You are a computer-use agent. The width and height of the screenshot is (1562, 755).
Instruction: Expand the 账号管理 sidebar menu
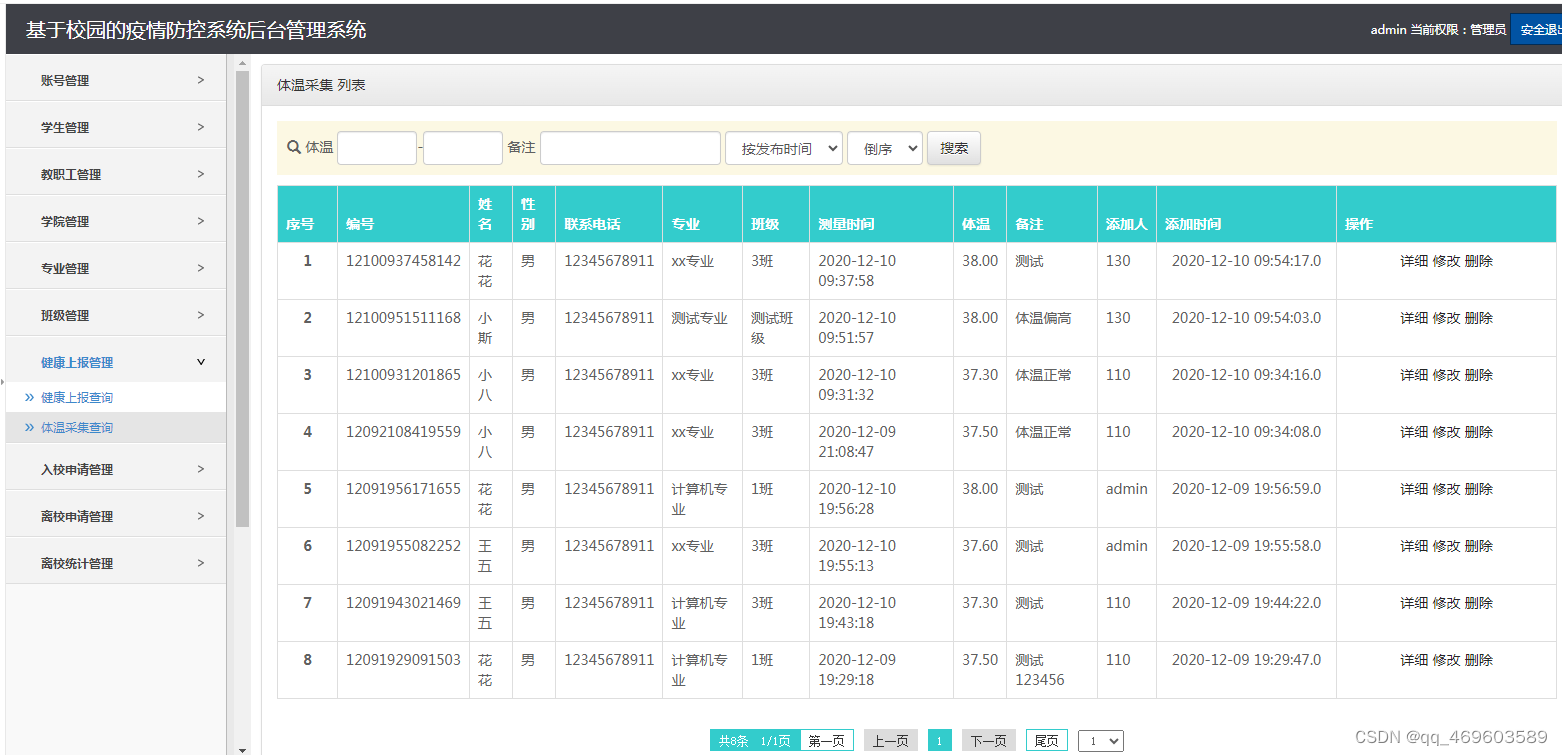pos(116,80)
